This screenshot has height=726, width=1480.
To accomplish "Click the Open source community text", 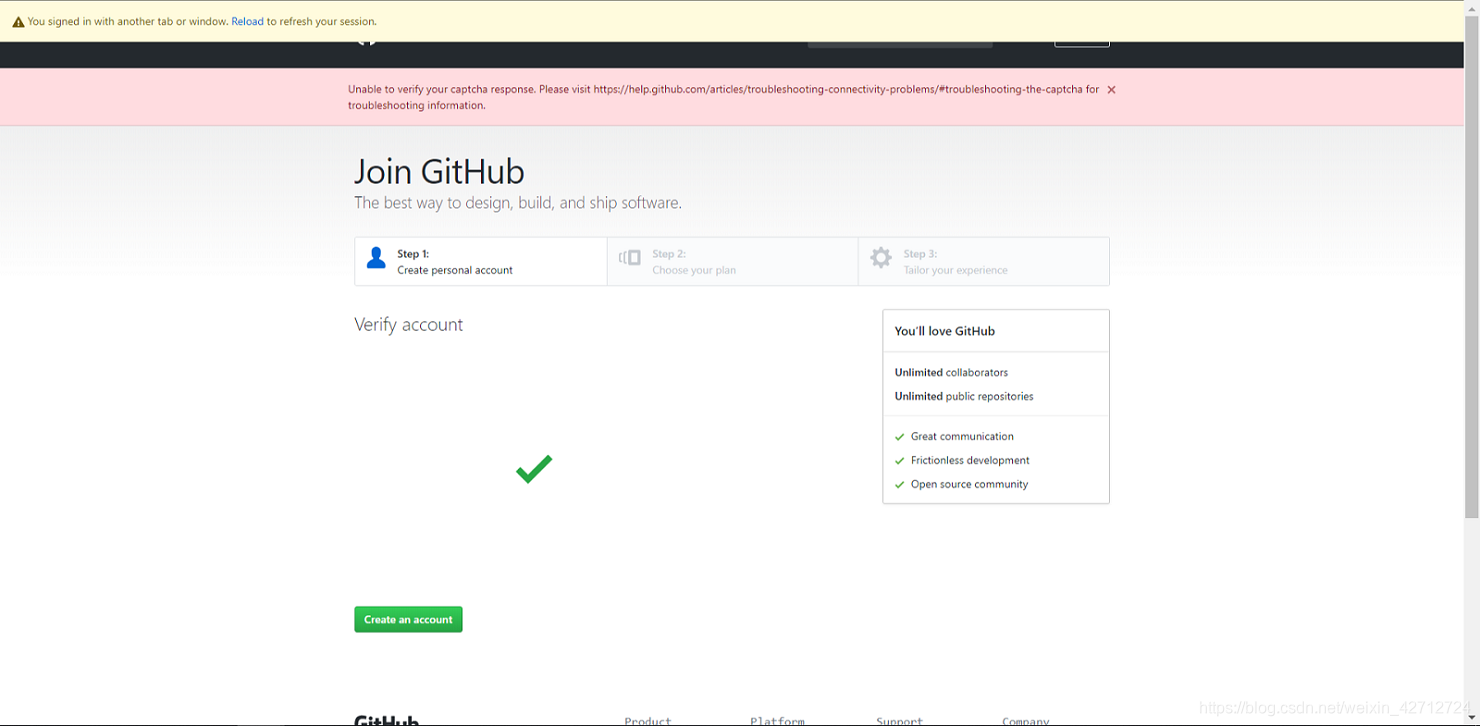I will pyautogui.click(x=969, y=485).
